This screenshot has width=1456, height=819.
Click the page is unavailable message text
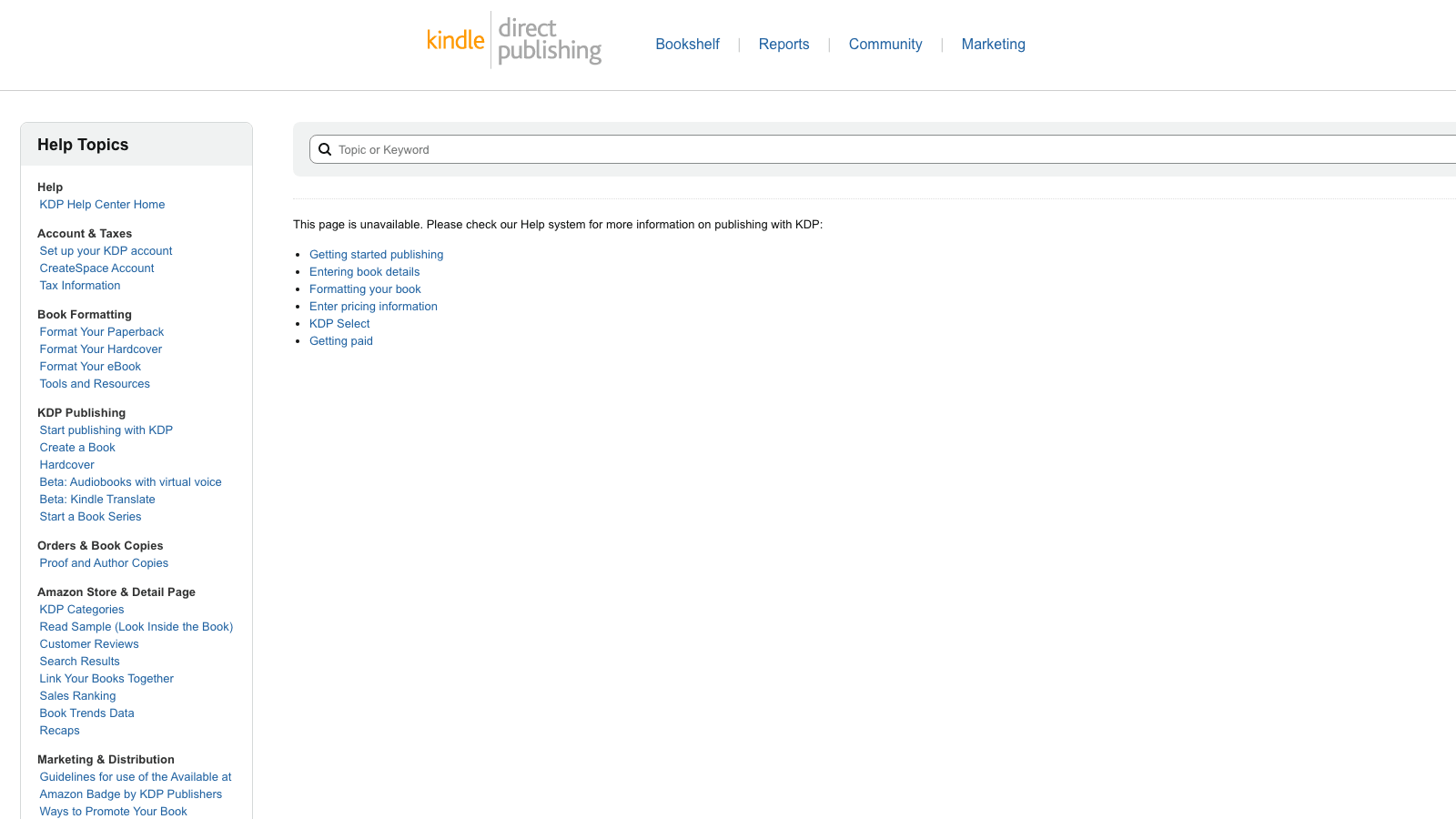tap(558, 225)
